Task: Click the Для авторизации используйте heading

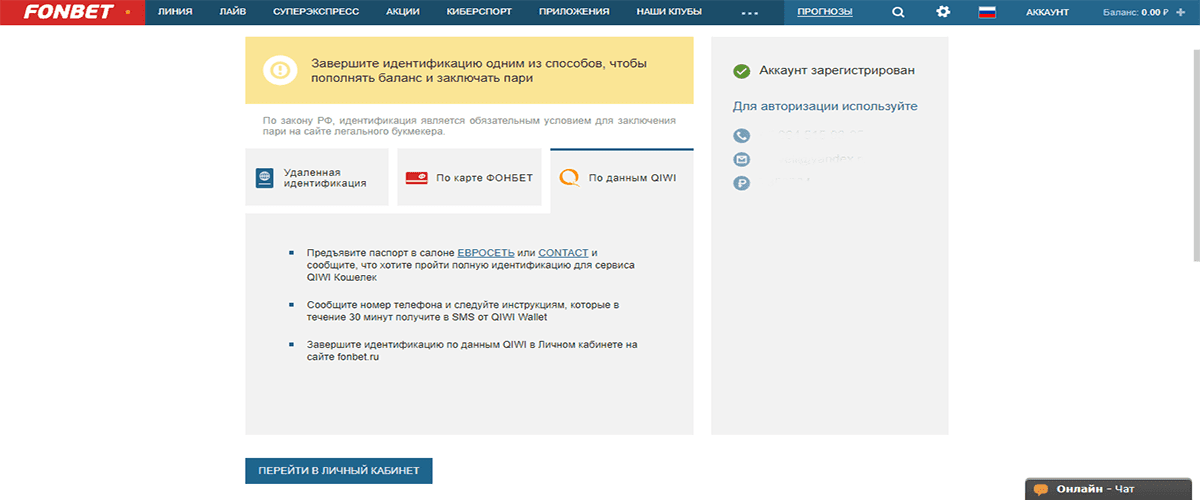Action: pos(825,106)
